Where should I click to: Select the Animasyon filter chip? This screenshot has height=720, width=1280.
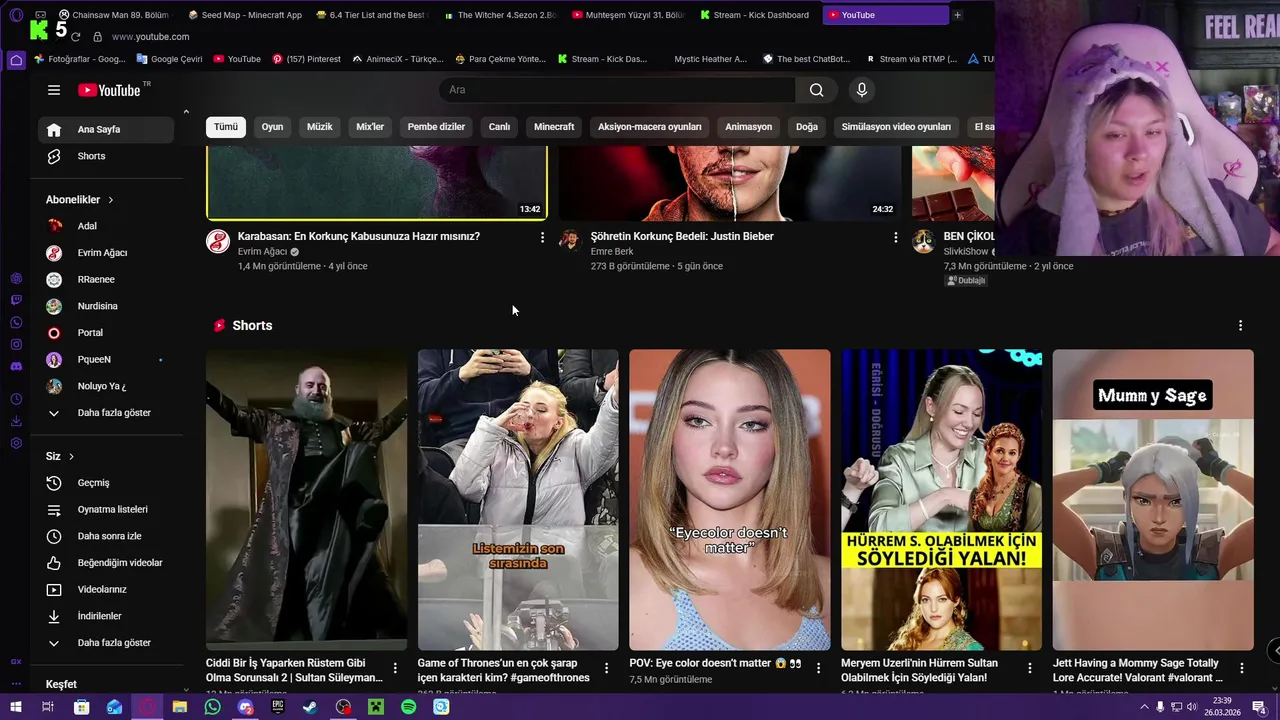click(748, 127)
